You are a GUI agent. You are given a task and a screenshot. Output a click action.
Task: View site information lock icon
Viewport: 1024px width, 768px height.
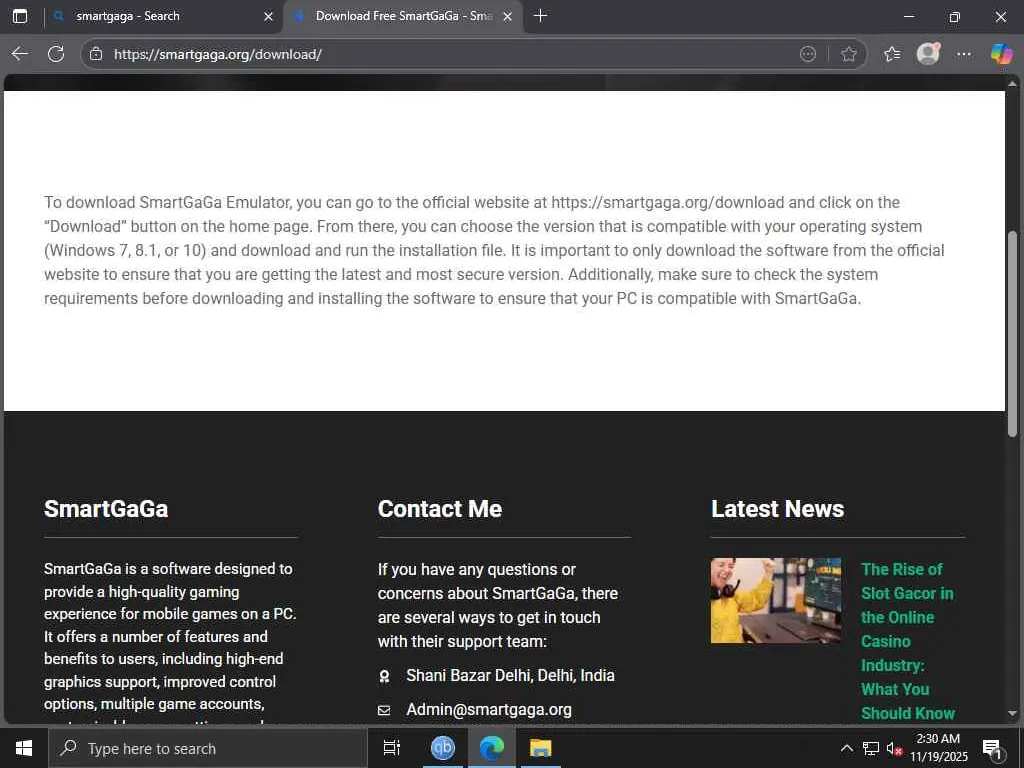[96, 54]
